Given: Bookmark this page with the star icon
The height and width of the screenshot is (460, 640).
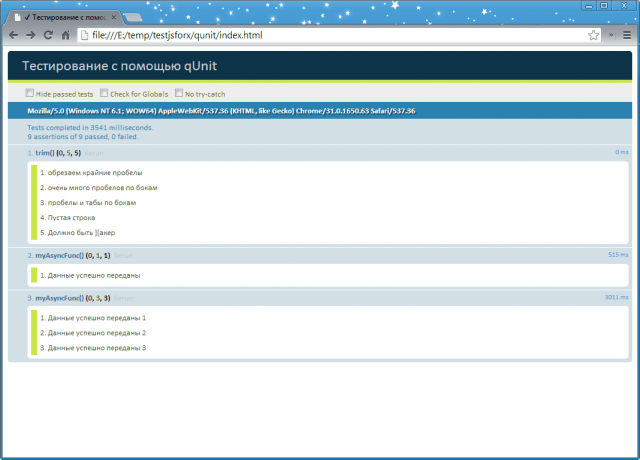Looking at the screenshot, I should click(x=593, y=36).
